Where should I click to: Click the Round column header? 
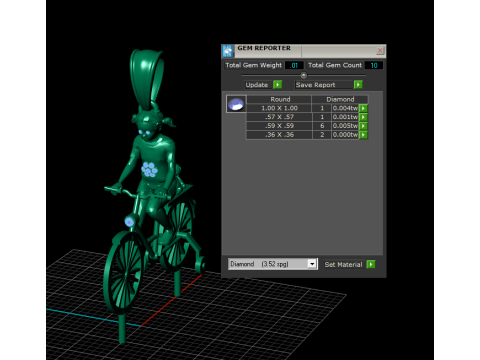(x=280, y=99)
